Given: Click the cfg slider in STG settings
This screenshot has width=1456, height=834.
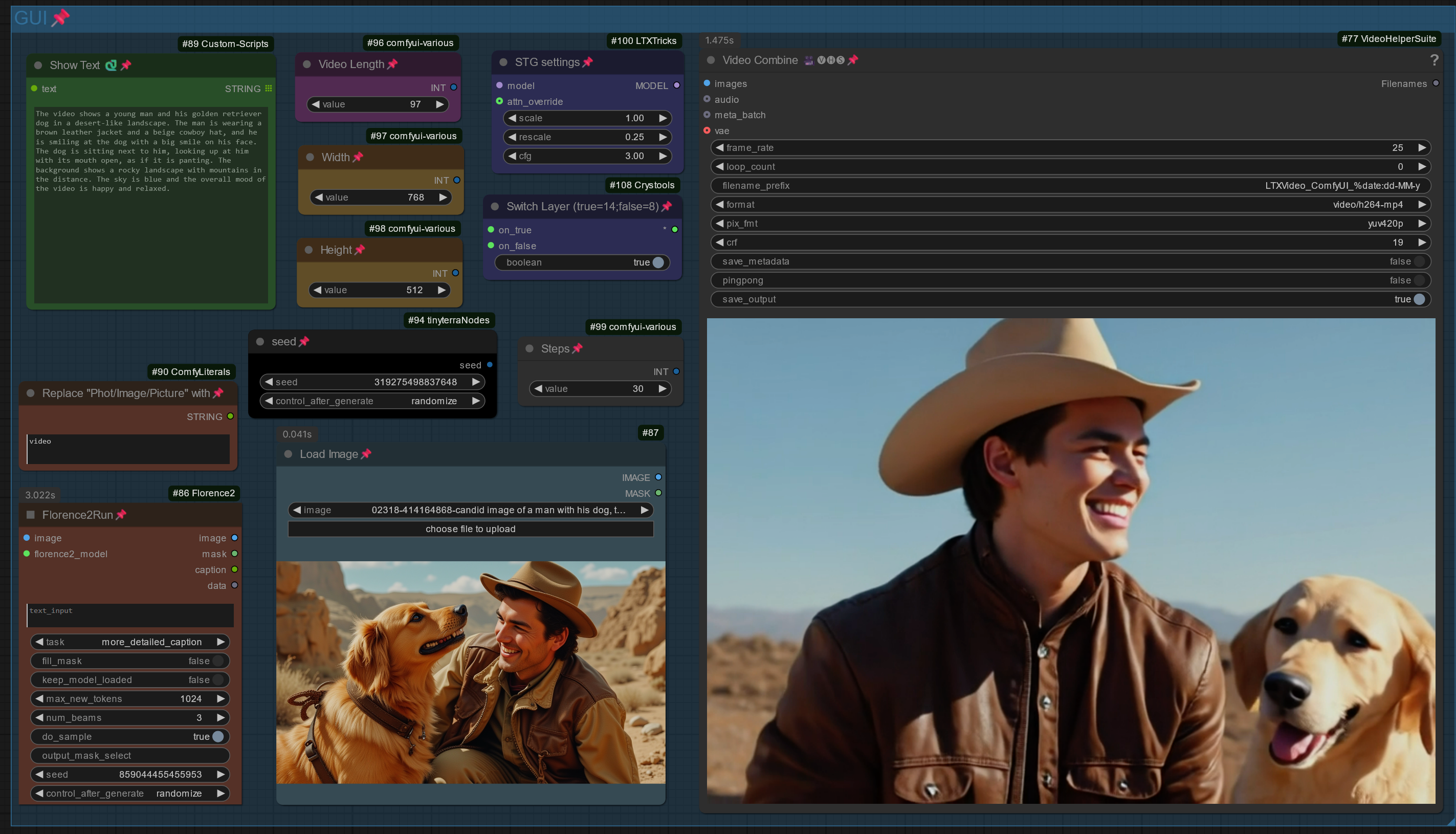Looking at the screenshot, I should pyautogui.click(x=587, y=156).
